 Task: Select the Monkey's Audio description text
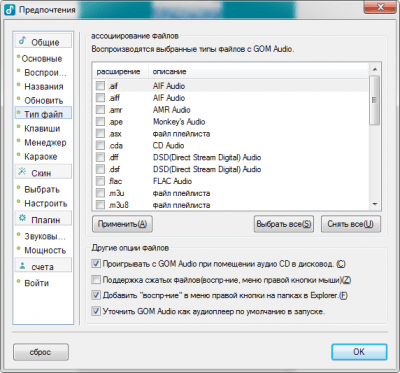(179, 122)
